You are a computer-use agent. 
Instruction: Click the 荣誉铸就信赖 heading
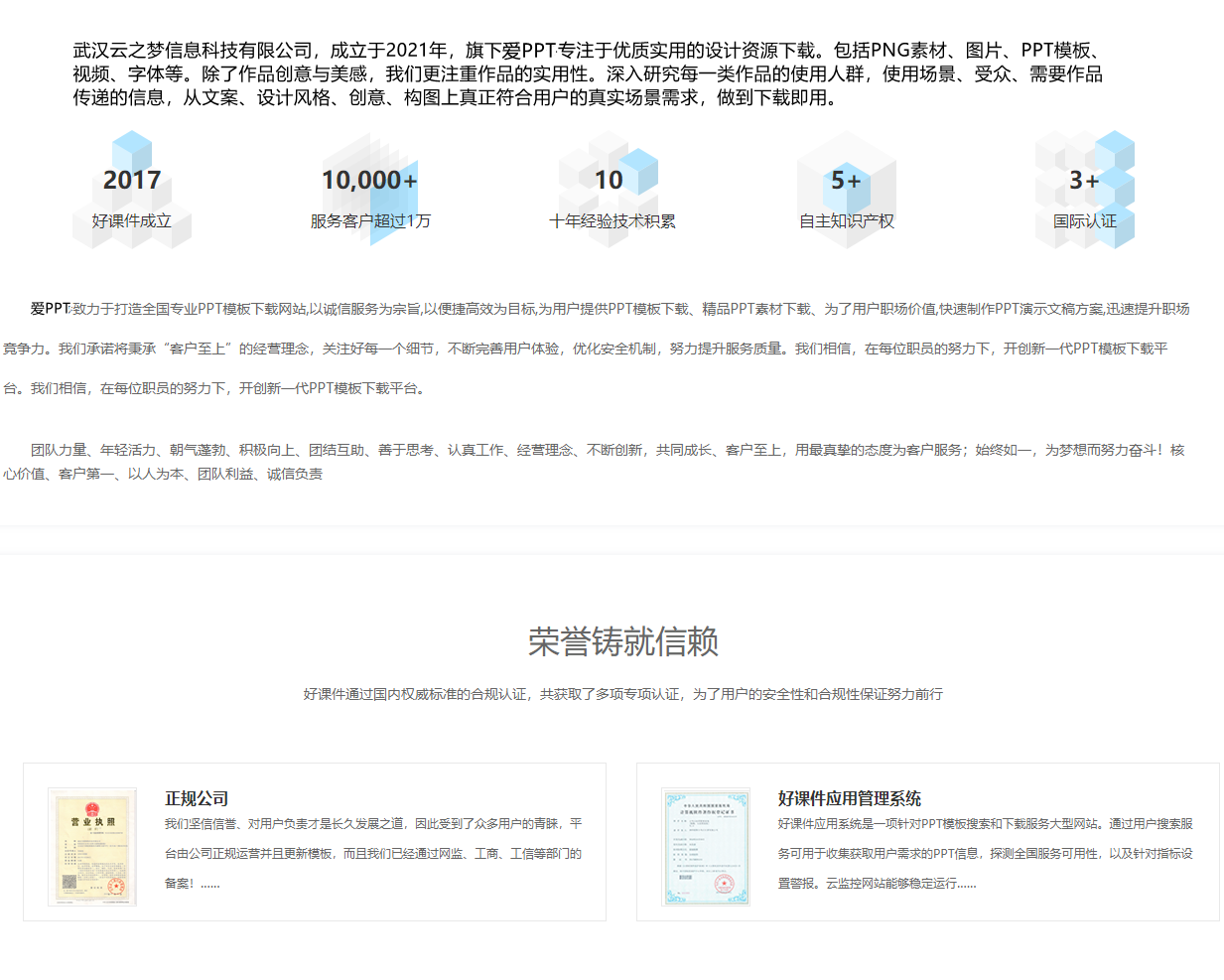click(x=623, y=641)
